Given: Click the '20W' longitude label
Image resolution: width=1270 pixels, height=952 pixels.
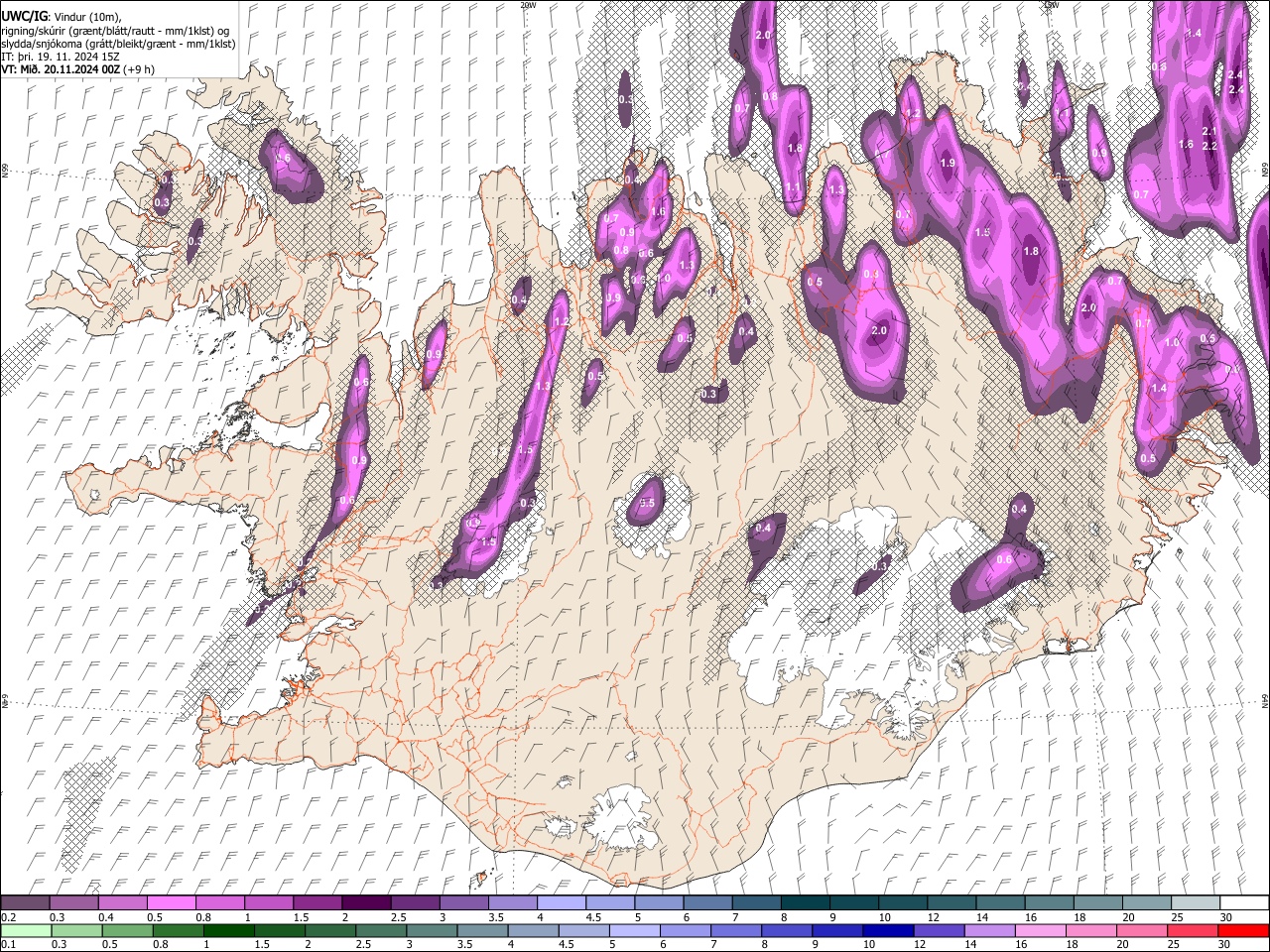Looking at the screenshot, I should [x=528, y=5].
